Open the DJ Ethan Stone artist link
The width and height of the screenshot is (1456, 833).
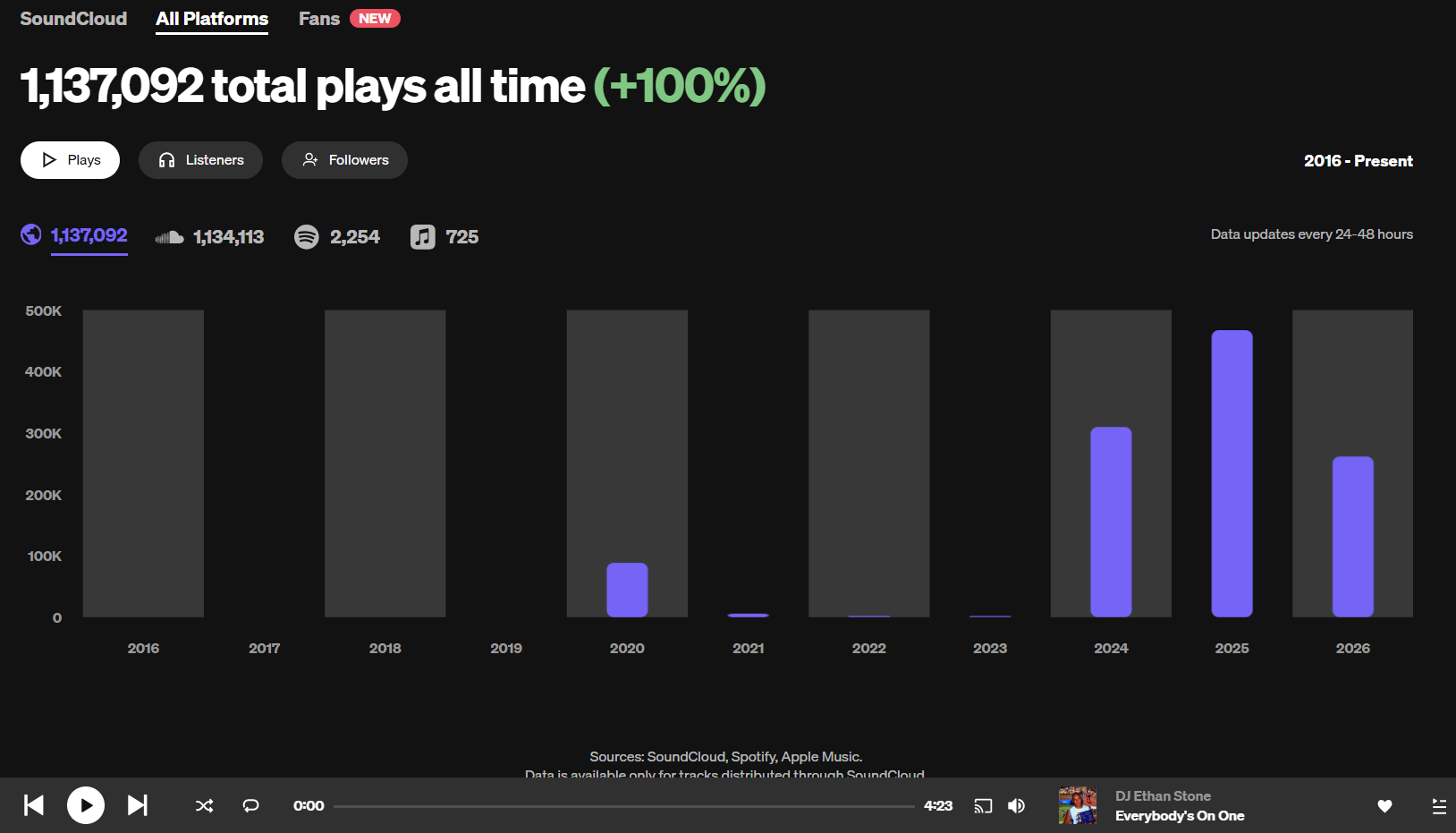pos(1163,796)
